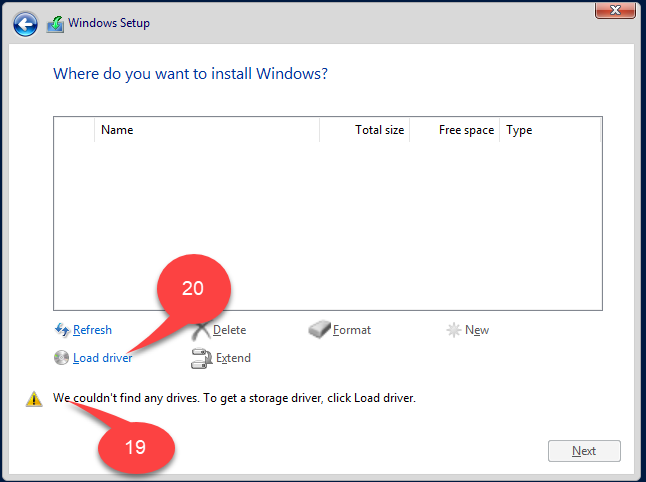
Task: Open the Refresh link
Action: 92,330
